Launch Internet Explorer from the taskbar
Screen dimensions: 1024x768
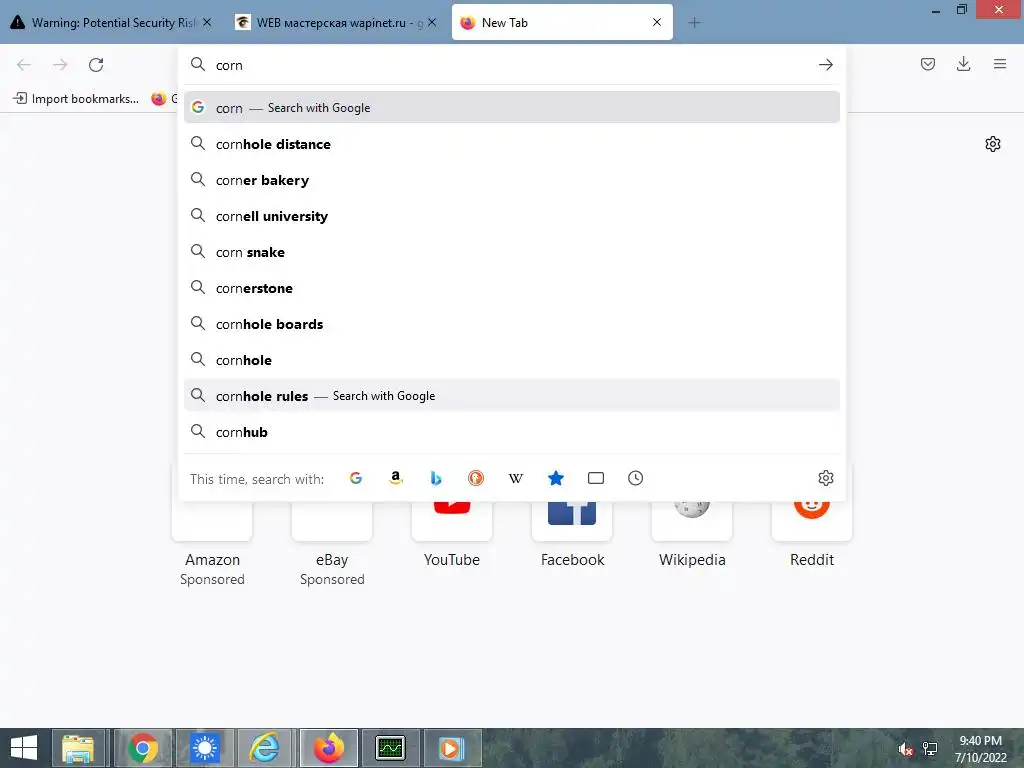tap(265, 748)
